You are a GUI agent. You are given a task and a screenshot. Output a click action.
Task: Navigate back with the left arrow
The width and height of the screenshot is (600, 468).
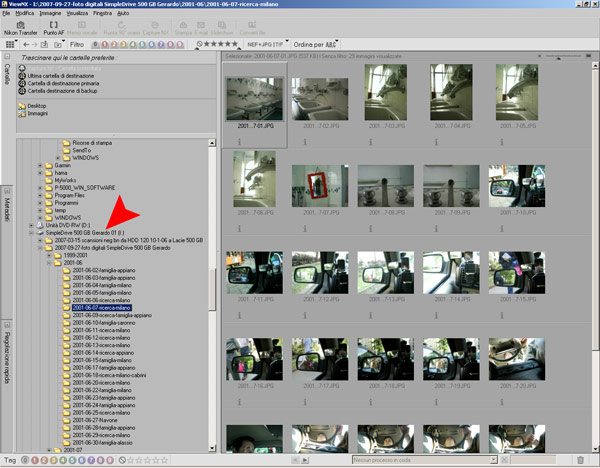coord(27,45)
